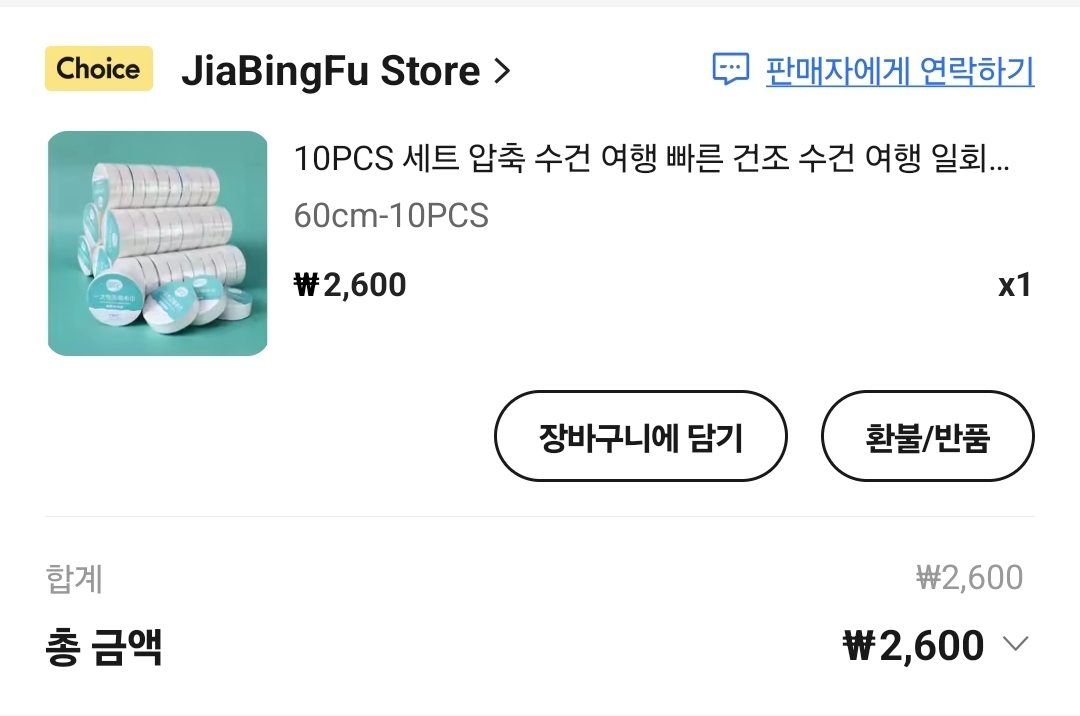This screenshot has width=1080, height=716.
Task: Tap the 환불/반품 button
Action: [927, 436]
